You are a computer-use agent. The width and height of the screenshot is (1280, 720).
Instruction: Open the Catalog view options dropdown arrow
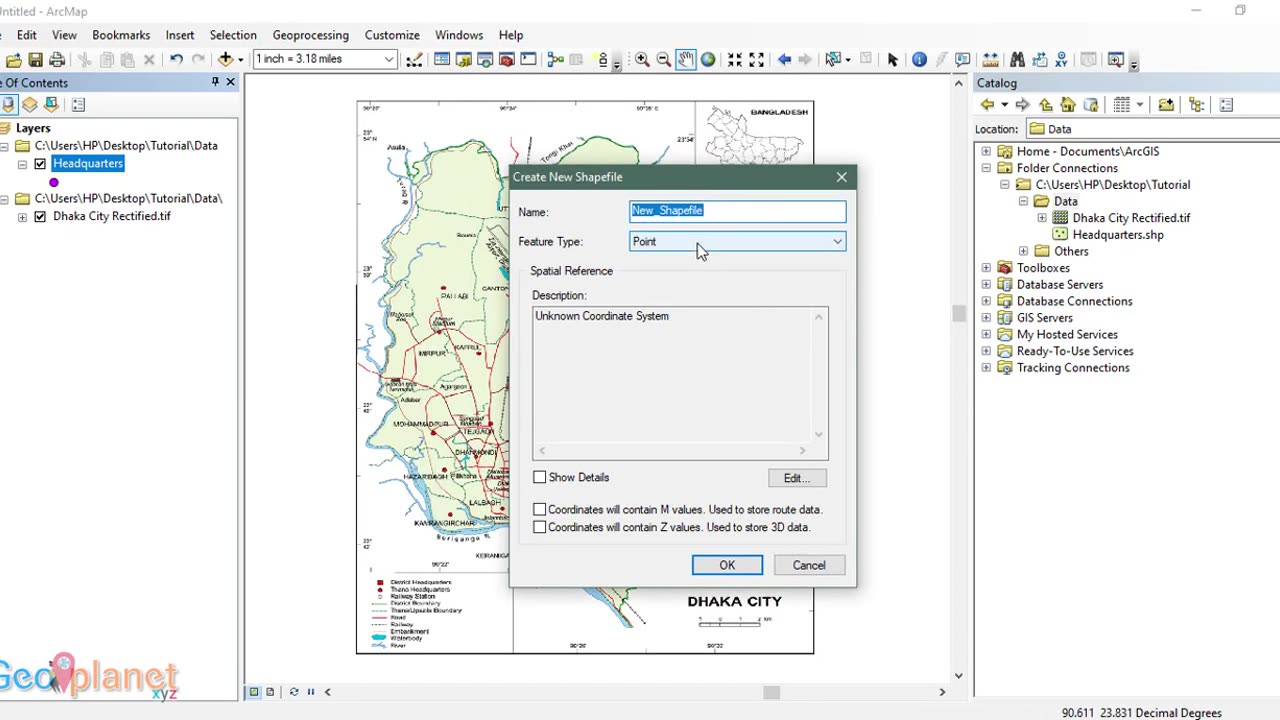pyautogui.click(x=1139, y=105)
